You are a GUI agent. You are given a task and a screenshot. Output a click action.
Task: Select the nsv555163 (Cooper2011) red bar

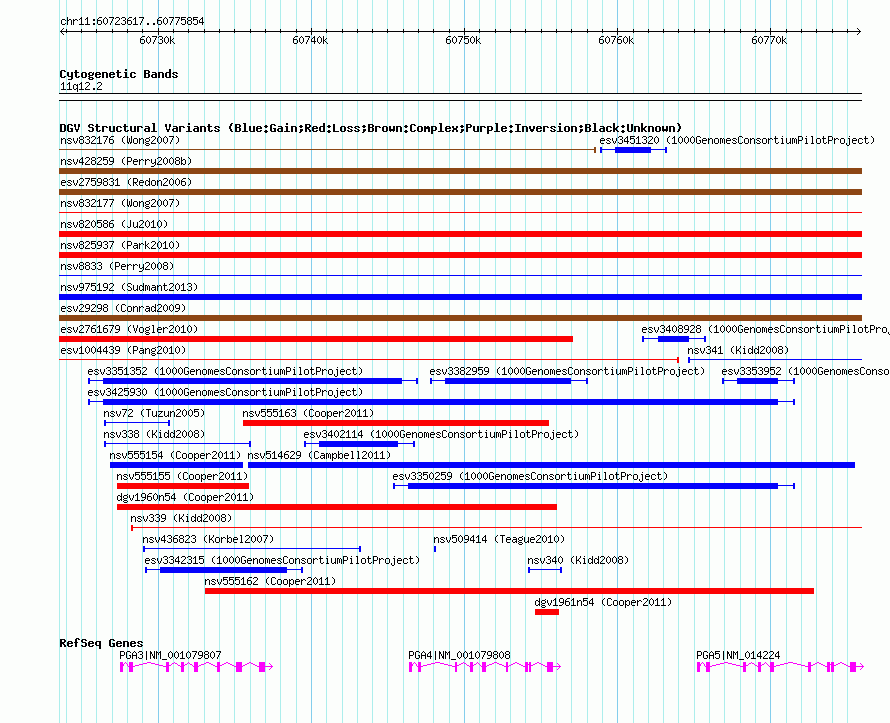point(396,423)
